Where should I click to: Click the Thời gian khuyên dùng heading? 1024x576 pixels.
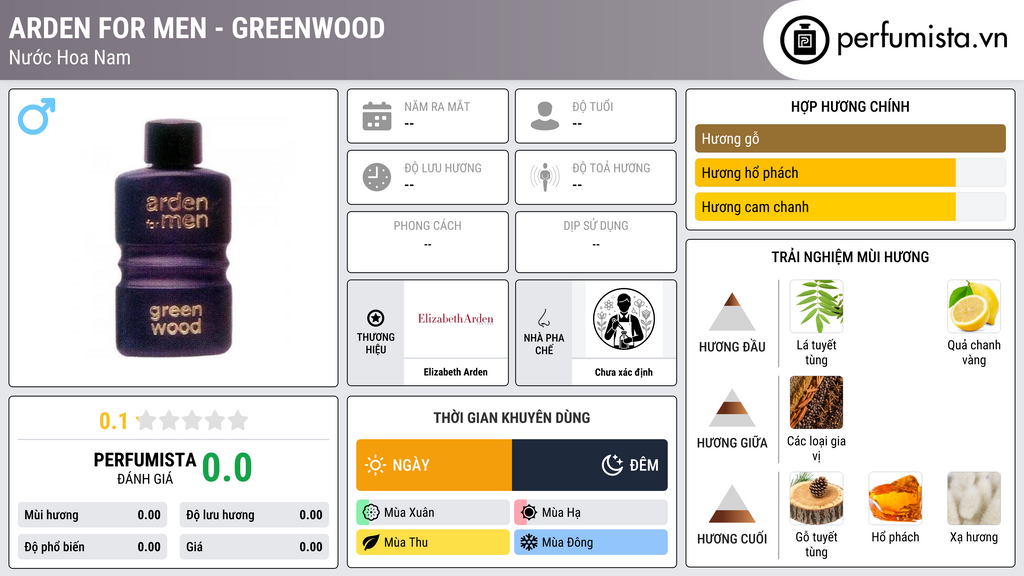(512, 417)
